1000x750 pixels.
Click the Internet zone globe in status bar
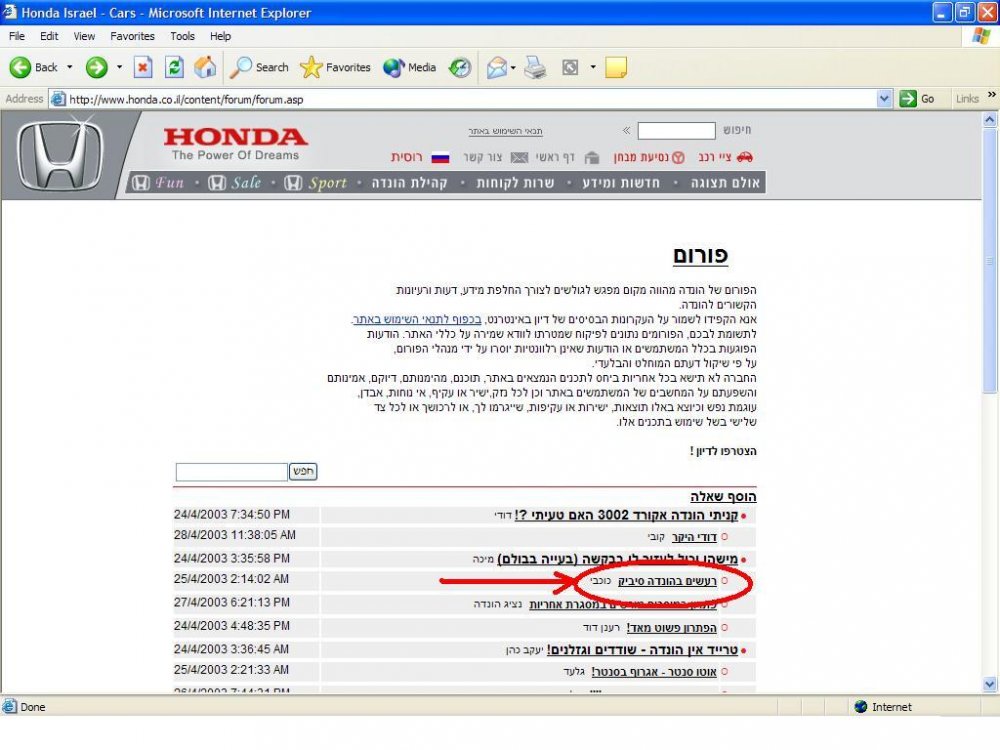point(861,707)
